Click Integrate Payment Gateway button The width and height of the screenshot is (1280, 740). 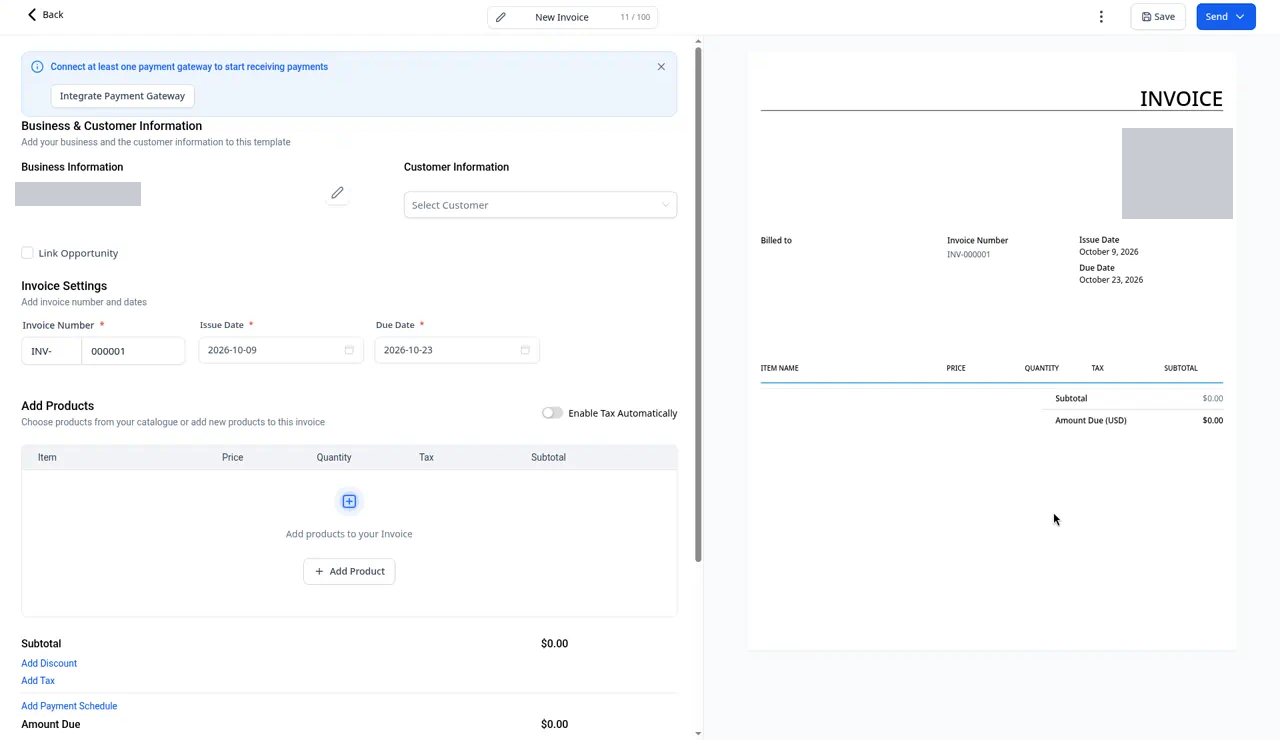click(122, 96)
